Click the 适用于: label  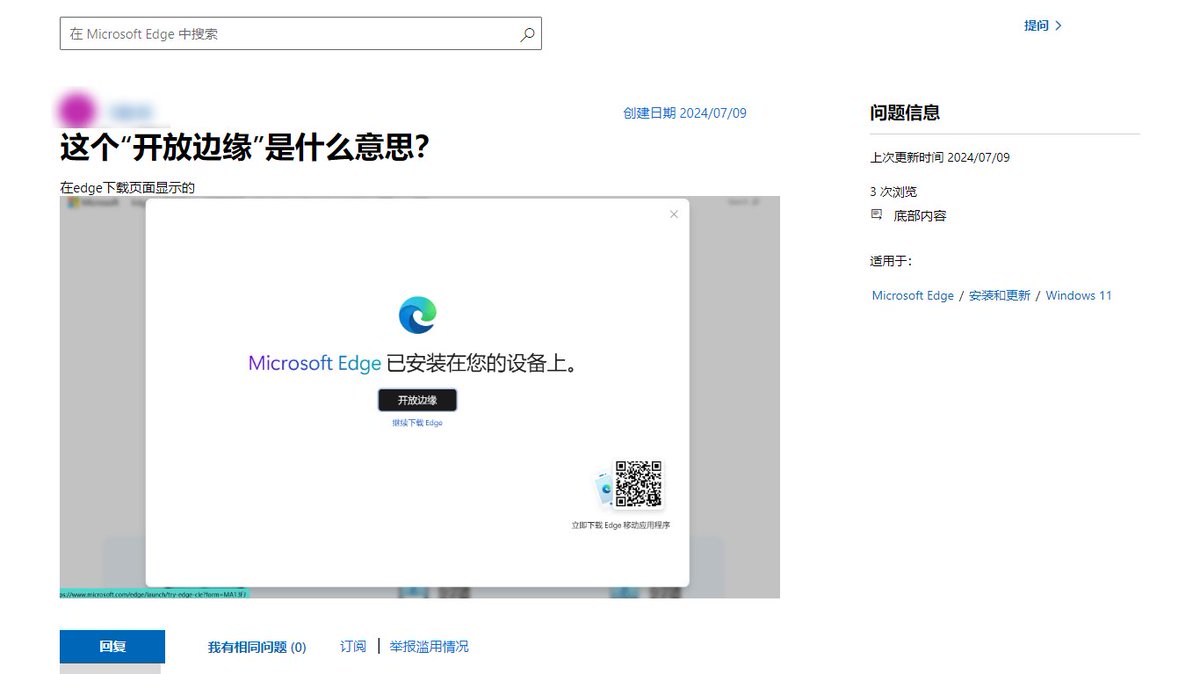891,261
